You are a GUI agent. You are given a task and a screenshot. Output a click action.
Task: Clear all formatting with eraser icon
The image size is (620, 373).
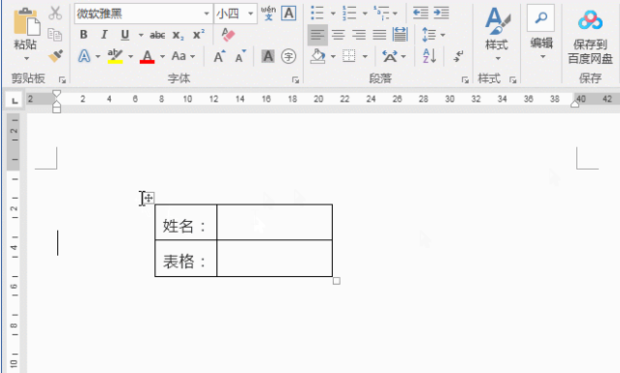228,35
